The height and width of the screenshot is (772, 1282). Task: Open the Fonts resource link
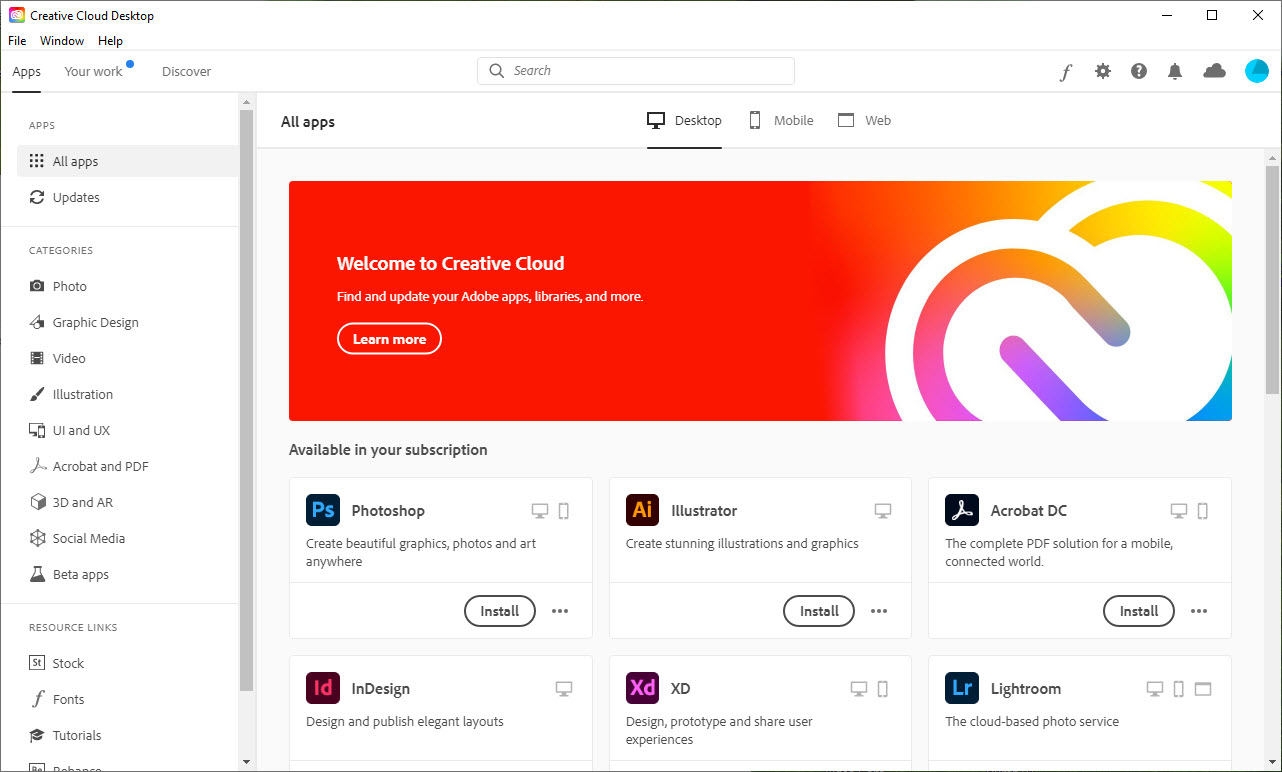(127, 699)
